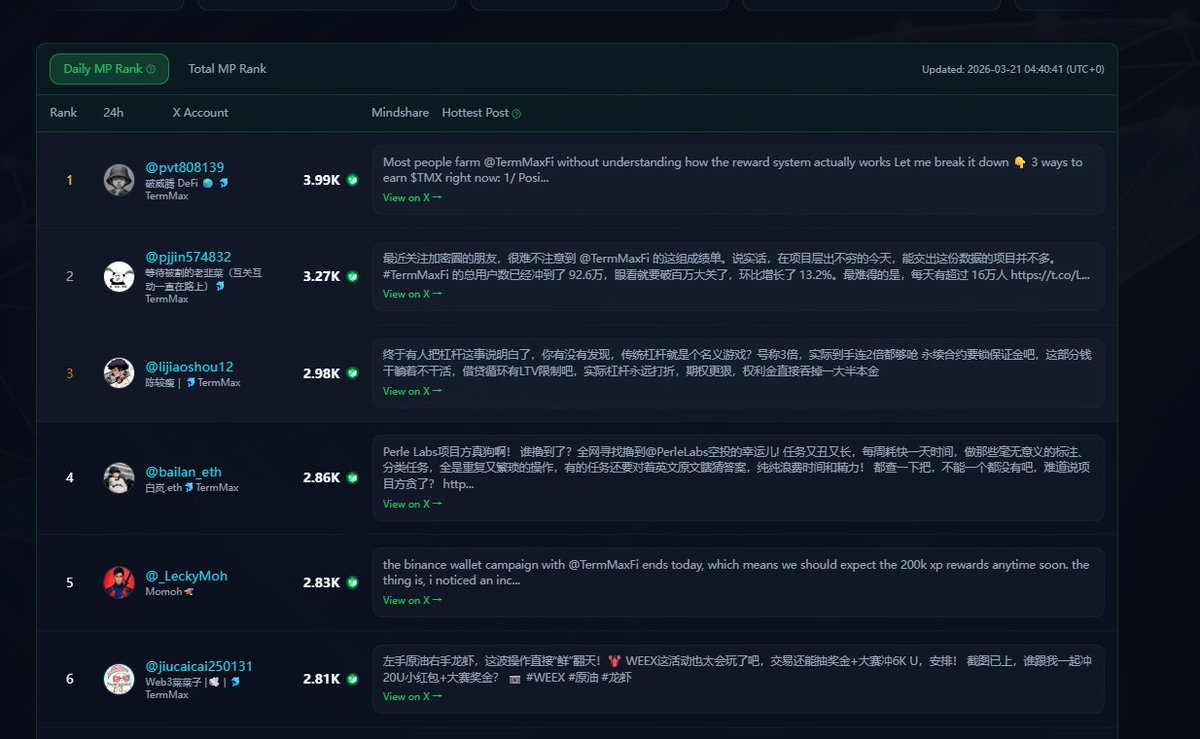Open avatar of @lijiaoshou12
The width and height of the screenshot is (1200, 739).
pyautogui.click(x=119, y=373)
